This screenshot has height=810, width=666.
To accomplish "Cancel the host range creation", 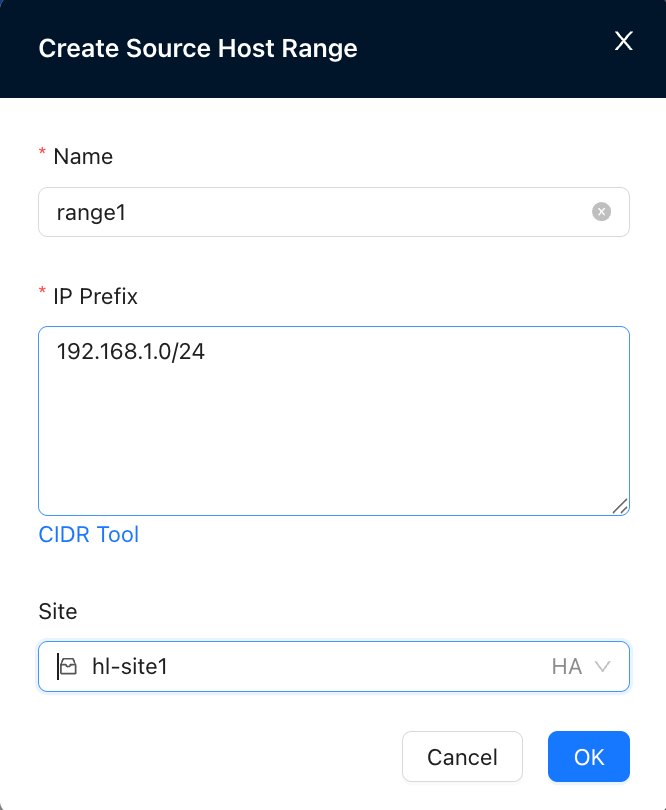I will click(462, 757).
